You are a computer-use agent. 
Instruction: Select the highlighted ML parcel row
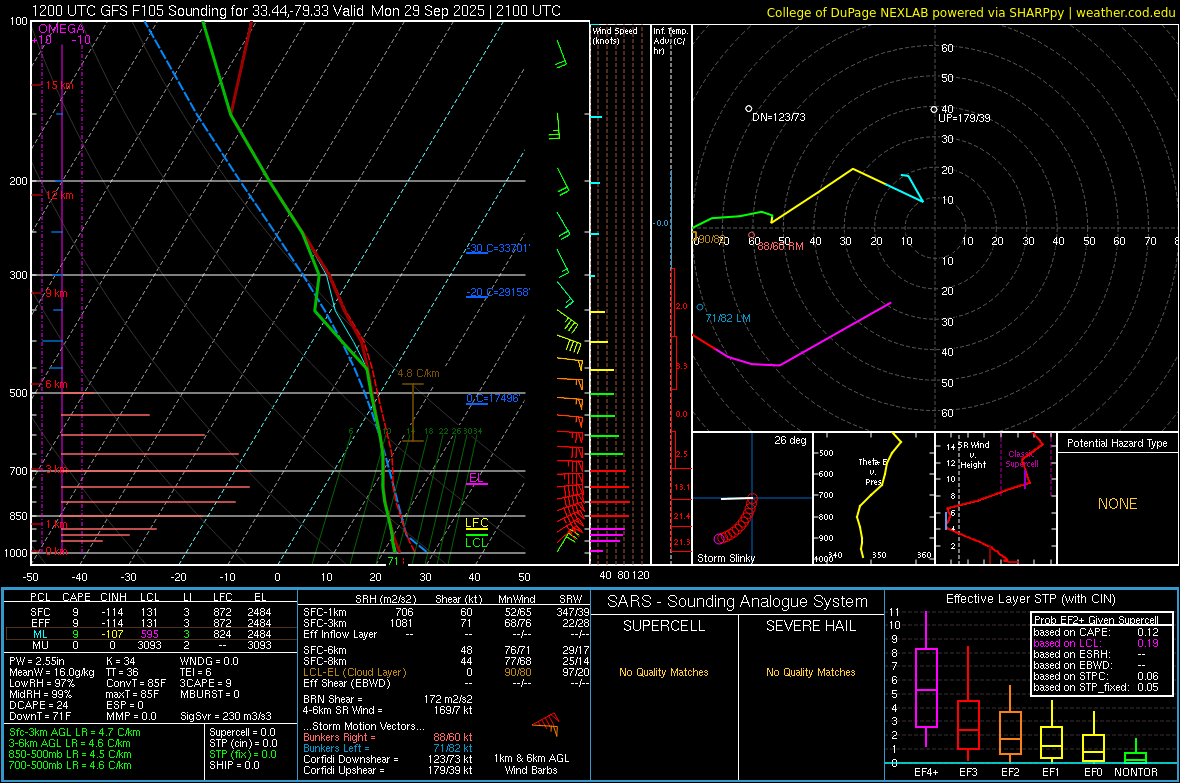pyautogui.click(x=151, y=634)
